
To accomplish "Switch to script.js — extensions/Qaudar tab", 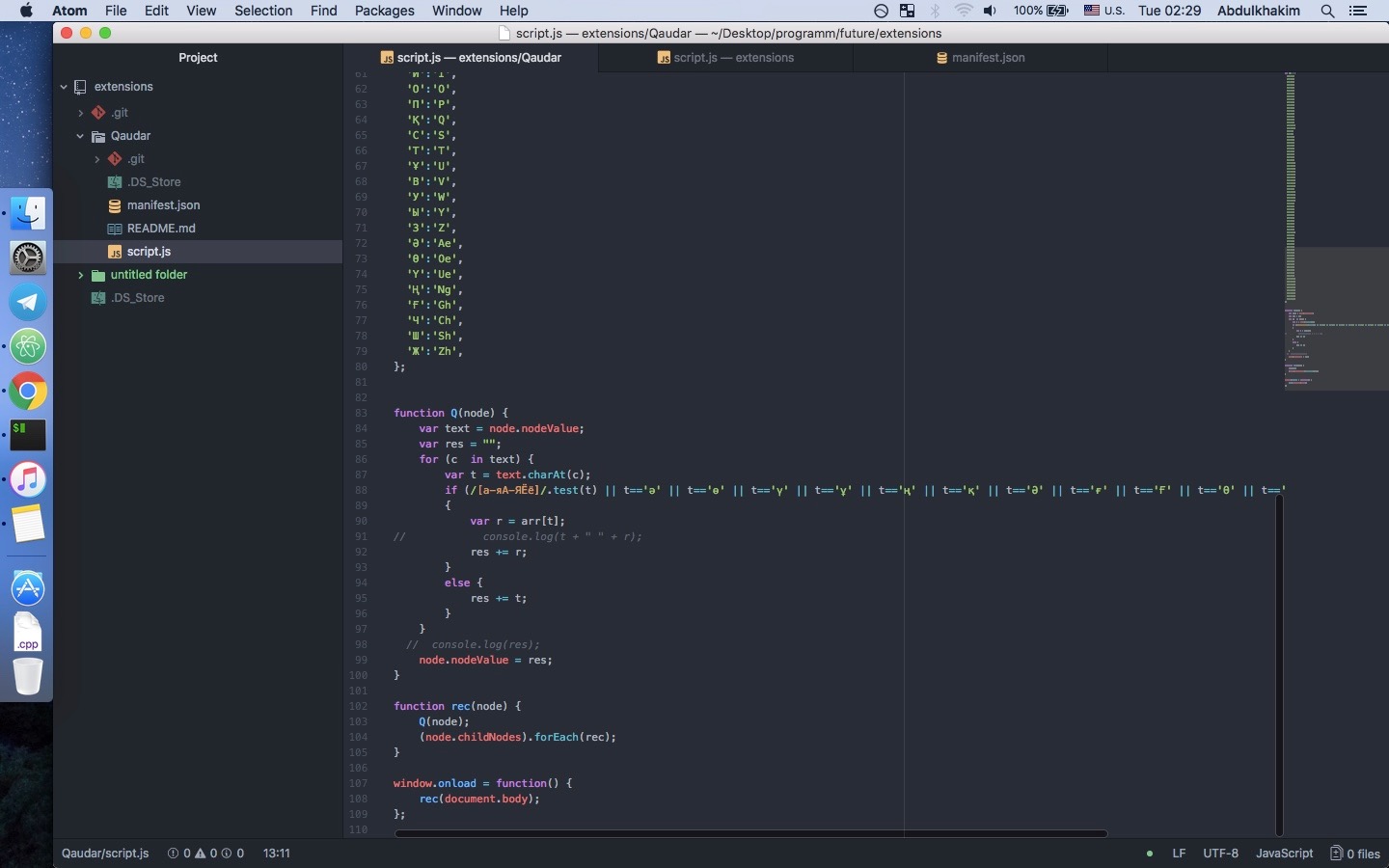I will click(471, 58).
